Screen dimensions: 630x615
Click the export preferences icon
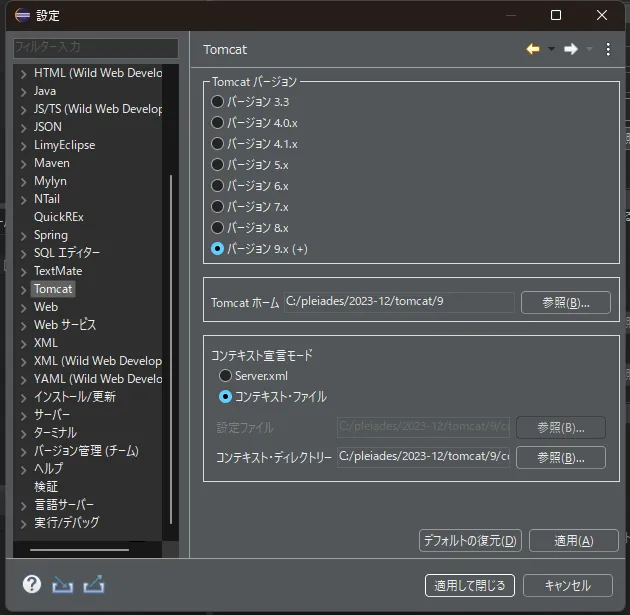(94, 584)
